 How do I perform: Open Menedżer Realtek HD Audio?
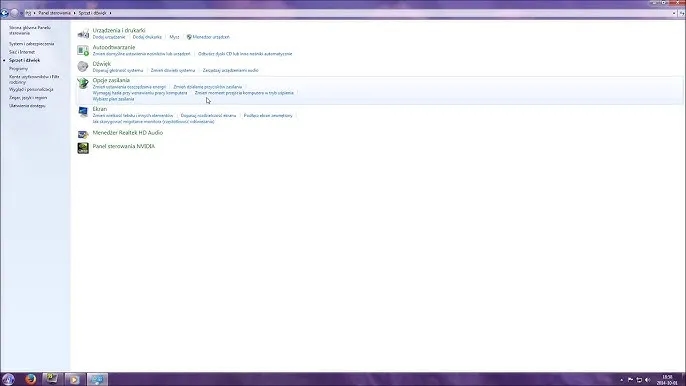(x=128, y=133)
